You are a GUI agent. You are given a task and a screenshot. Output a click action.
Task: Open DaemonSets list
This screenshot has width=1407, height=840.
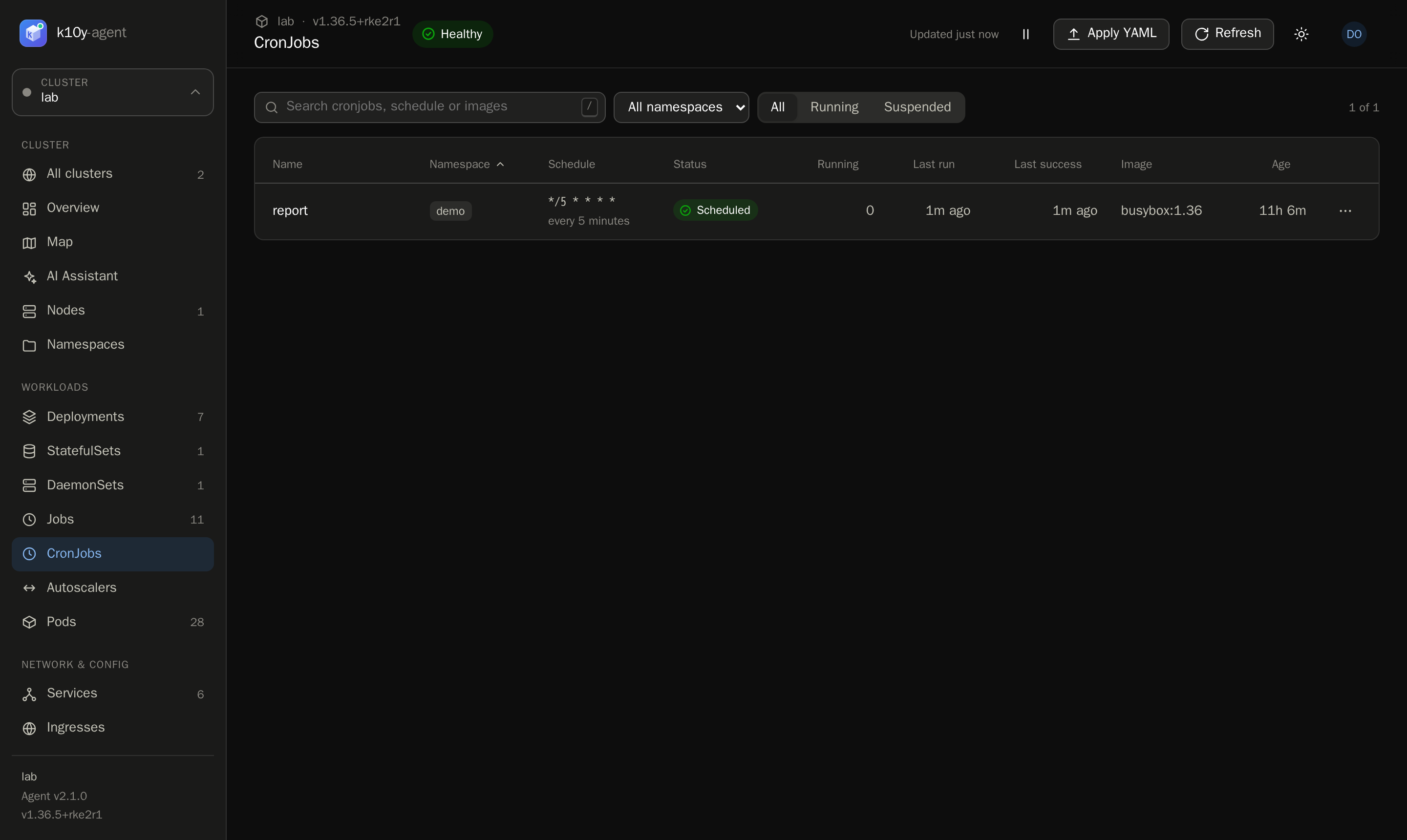pyautogui.click(x=113, y=485)
